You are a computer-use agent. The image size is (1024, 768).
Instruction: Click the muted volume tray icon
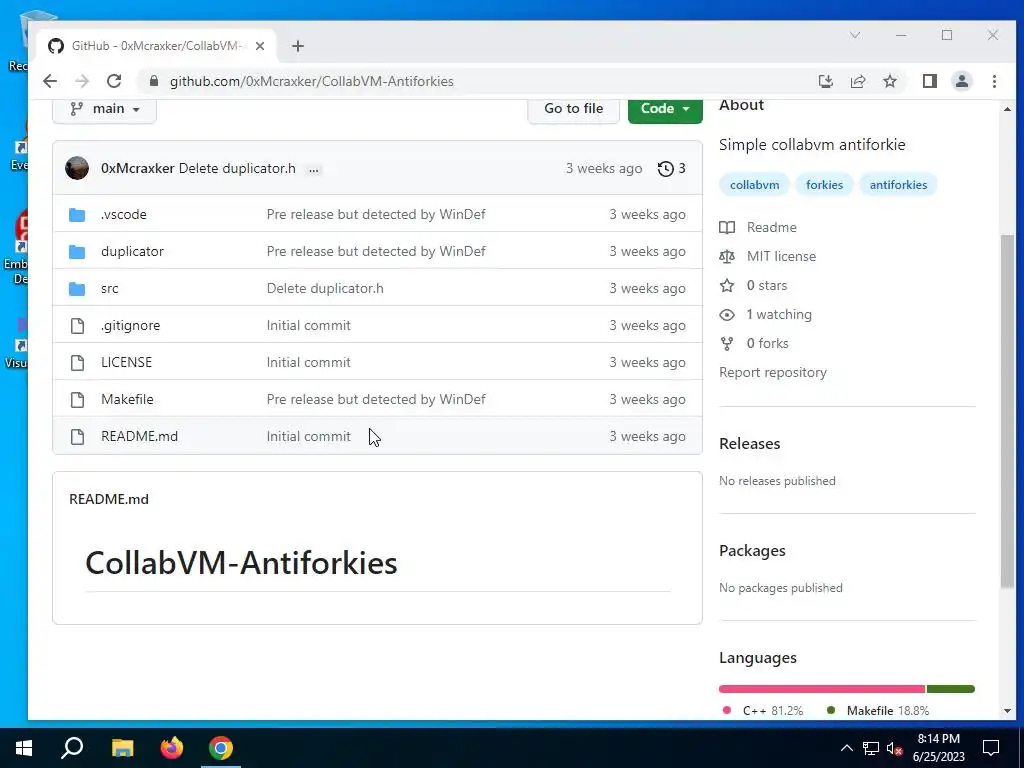point(895,748)
